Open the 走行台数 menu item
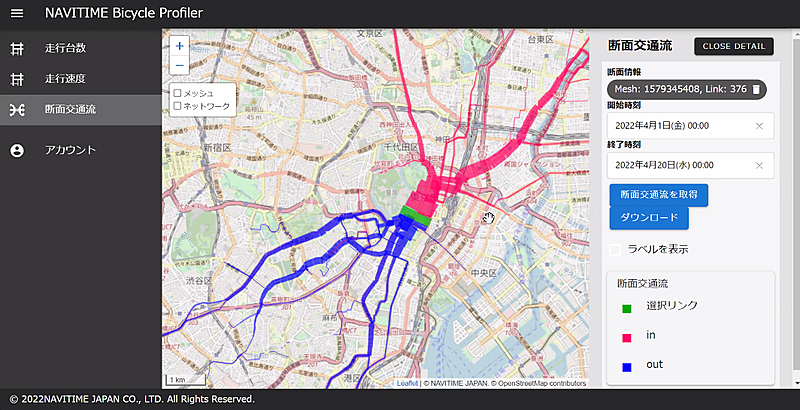The image size is (800, 410). pos(81,48)
